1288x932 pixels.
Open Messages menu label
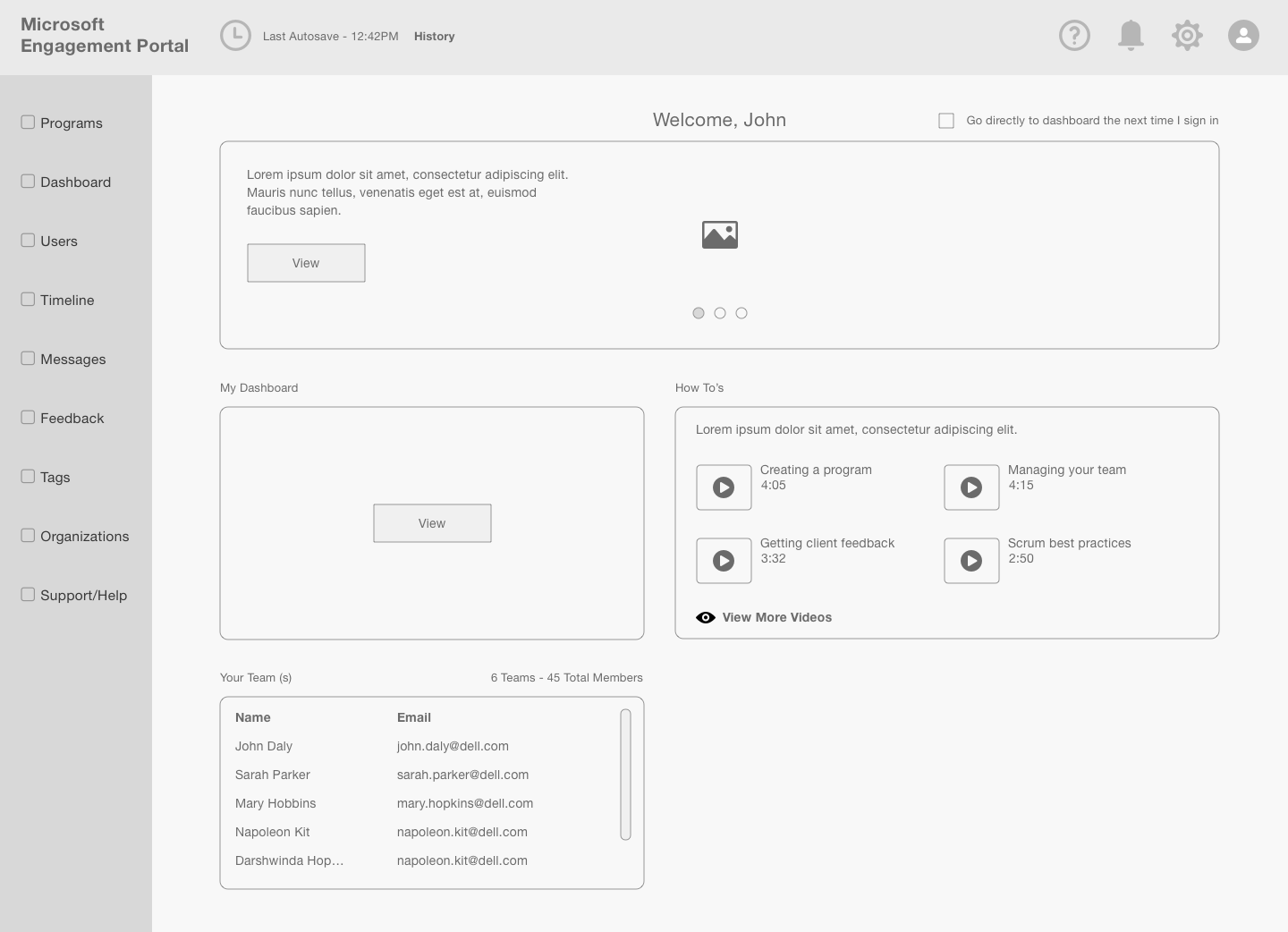coord(73,360)
